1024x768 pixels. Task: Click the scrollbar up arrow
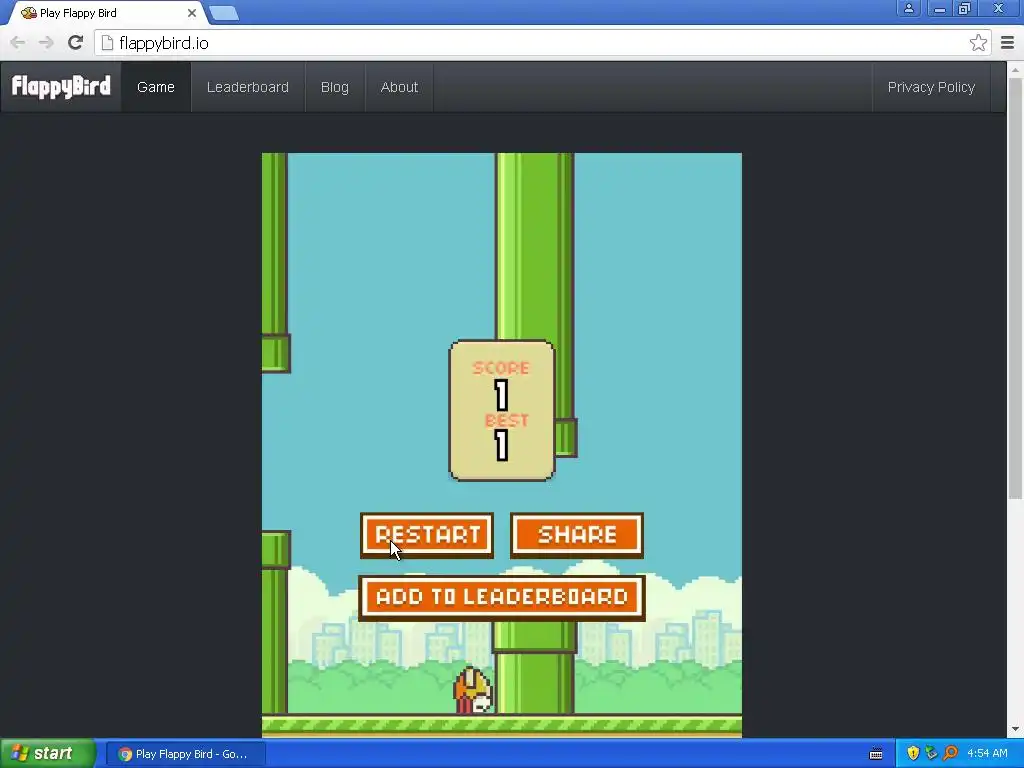[1015, 69]
